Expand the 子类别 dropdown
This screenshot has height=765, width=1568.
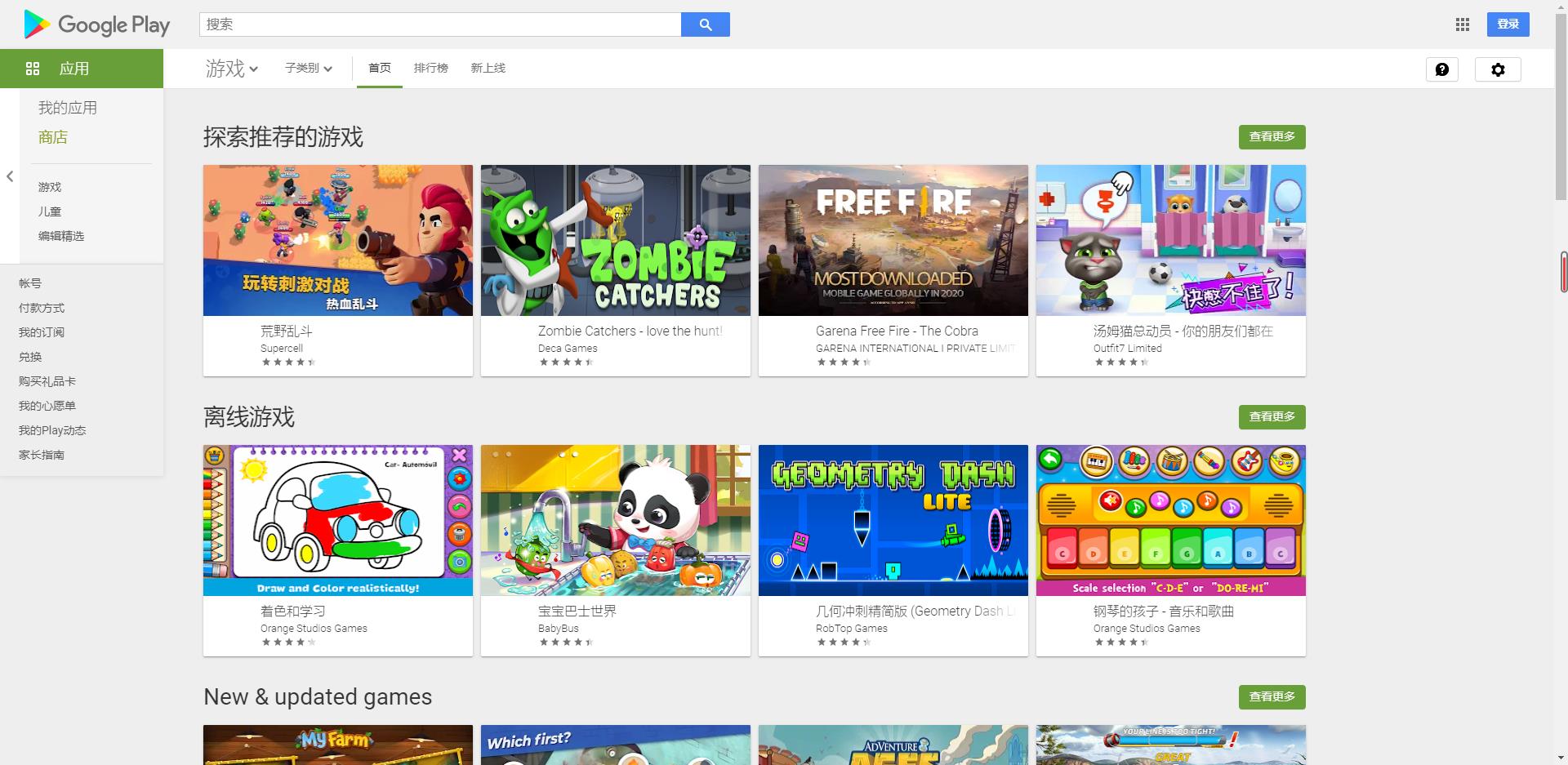(x=309, y=69)
